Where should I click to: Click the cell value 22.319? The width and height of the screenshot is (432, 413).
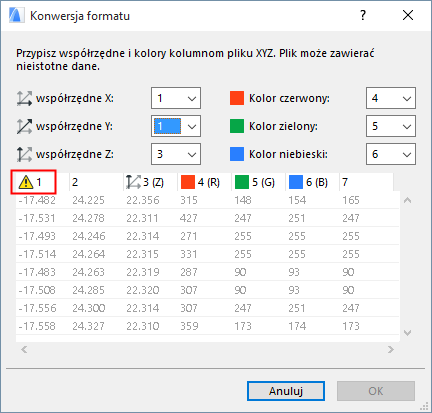coord(143,272)
